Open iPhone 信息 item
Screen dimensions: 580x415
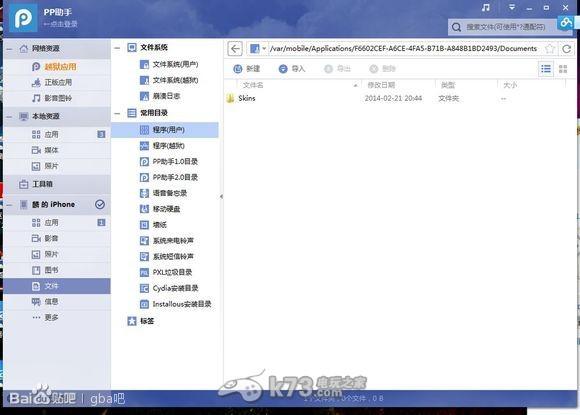(x=57, y=302)
